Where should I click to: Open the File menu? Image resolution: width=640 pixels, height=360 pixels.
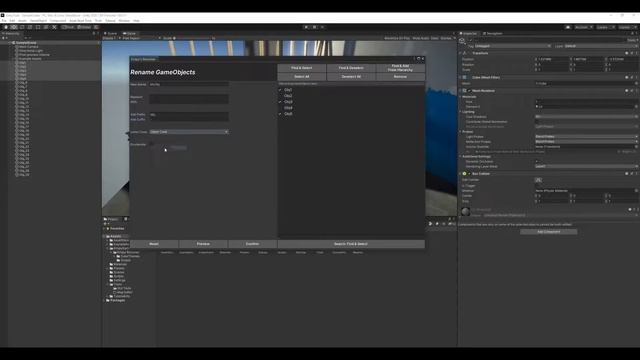pos(4,20)
